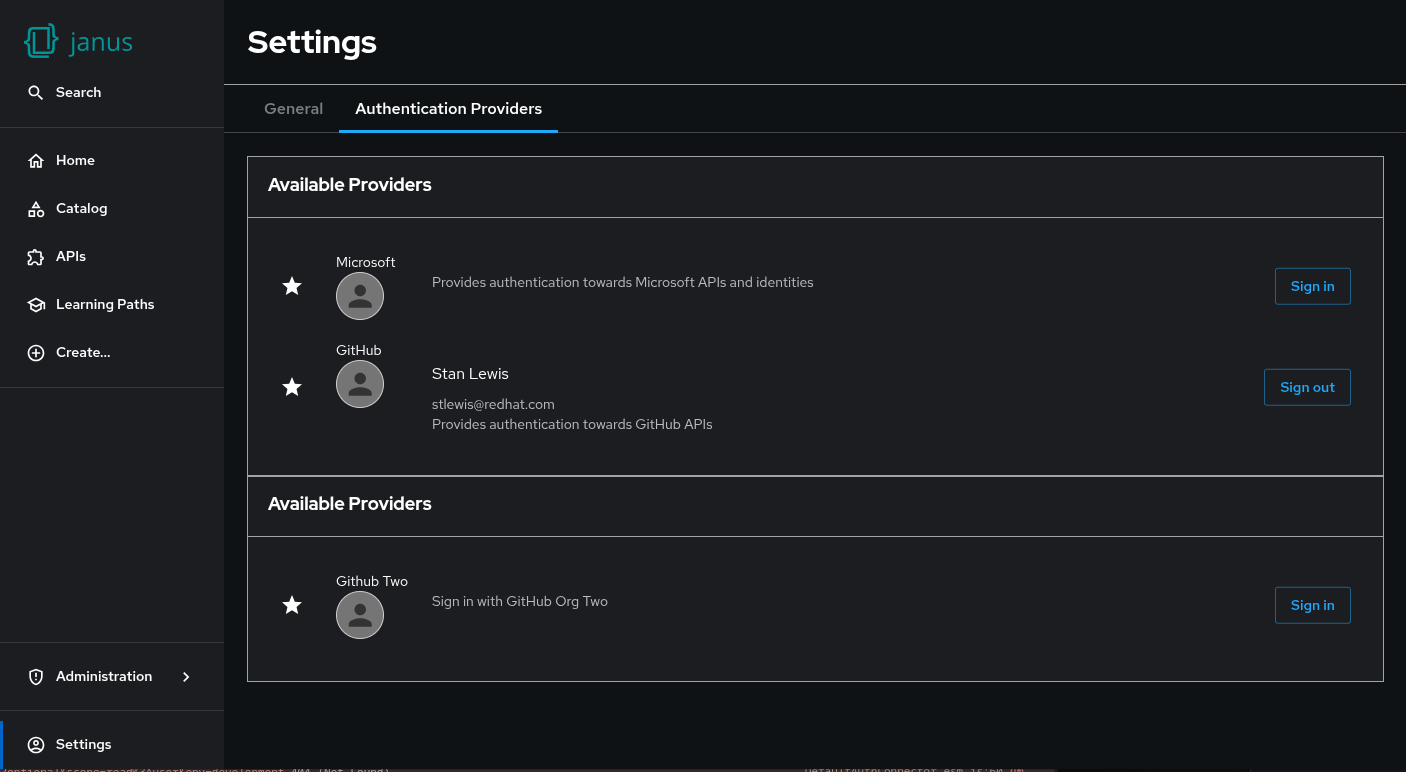
Task: Sign out of GitHub provider
Action: pos(1307,387)
